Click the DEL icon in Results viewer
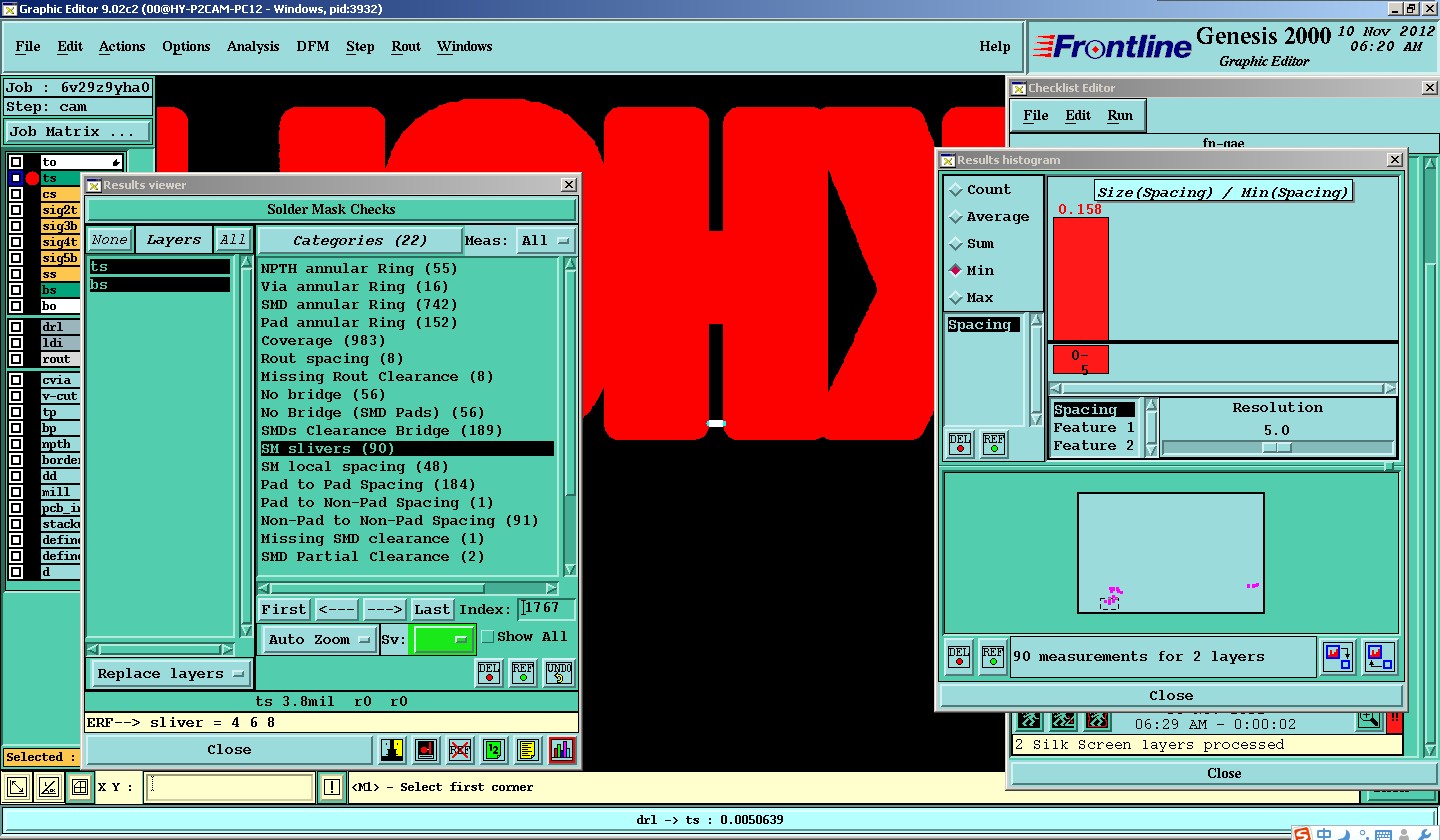Image resolution: width=1440 pixels, height=840 pixels. (489, 673)
